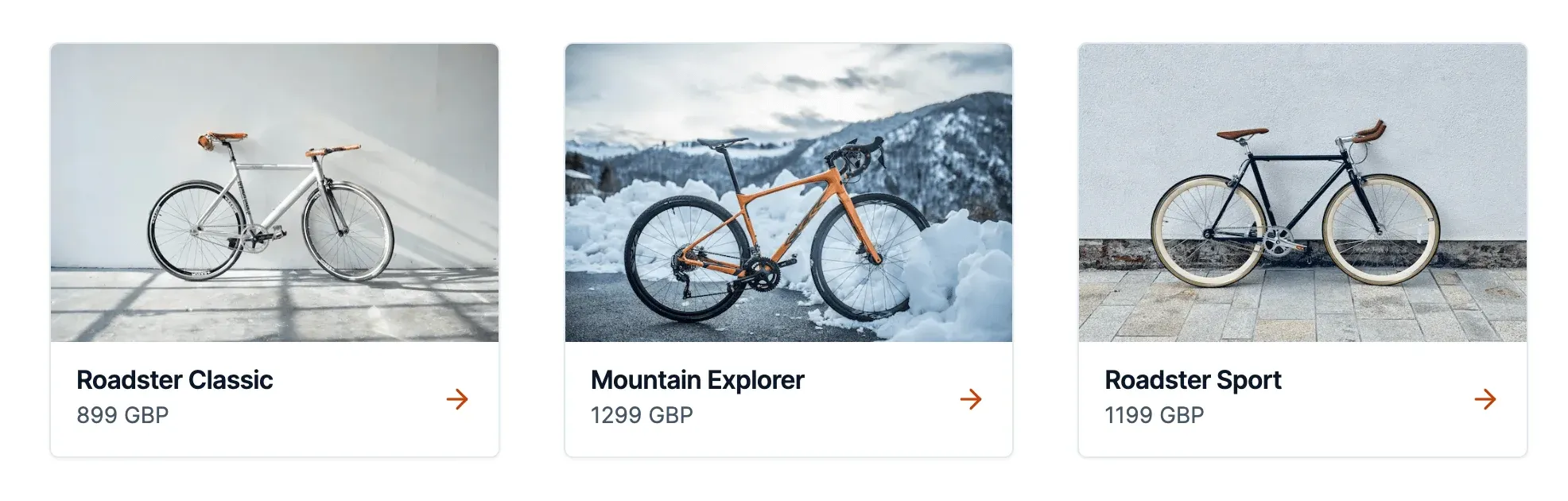
Task: Click the arrow icon on Mountain Explorer card
Action: (x=971, y=399)
